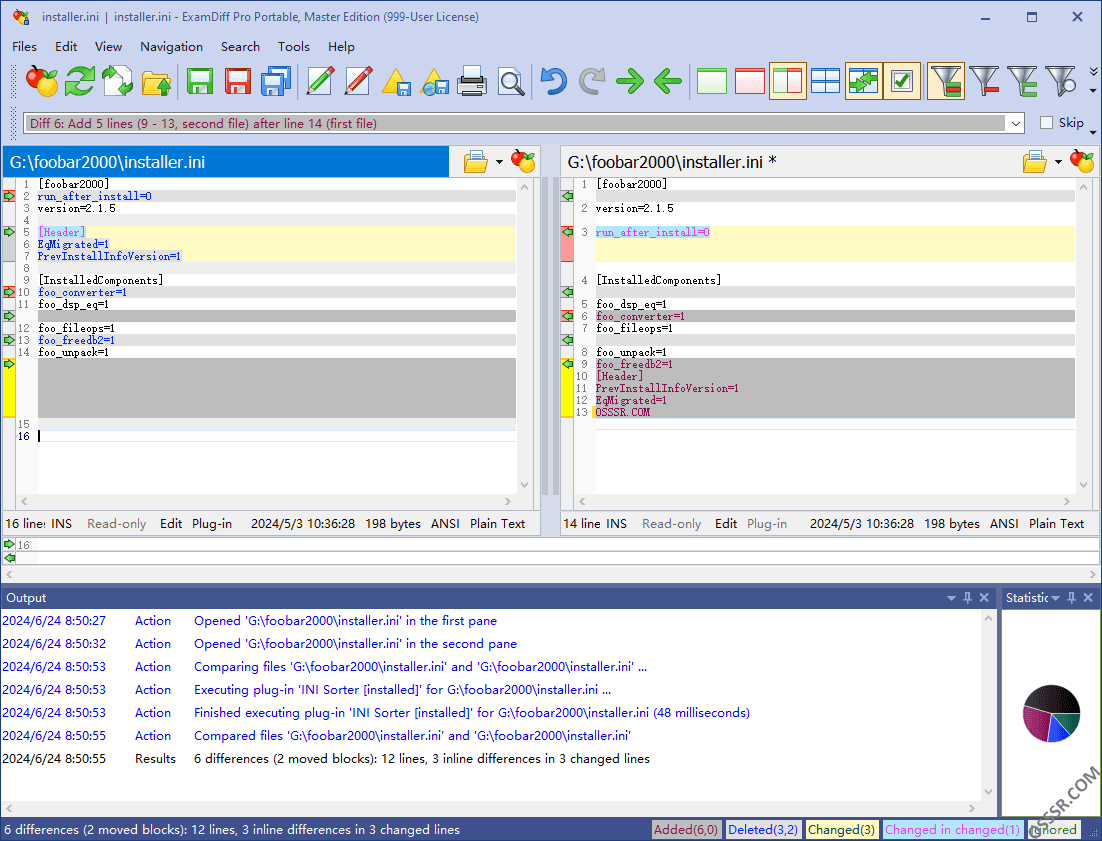Toggle vertical split panes view

coord(787,82)
